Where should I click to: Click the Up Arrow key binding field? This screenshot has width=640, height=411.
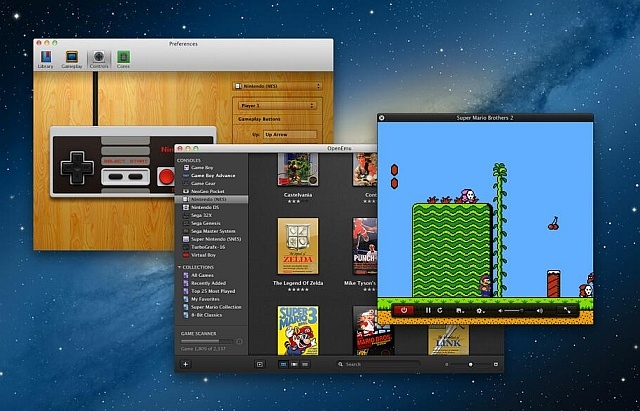290,134
